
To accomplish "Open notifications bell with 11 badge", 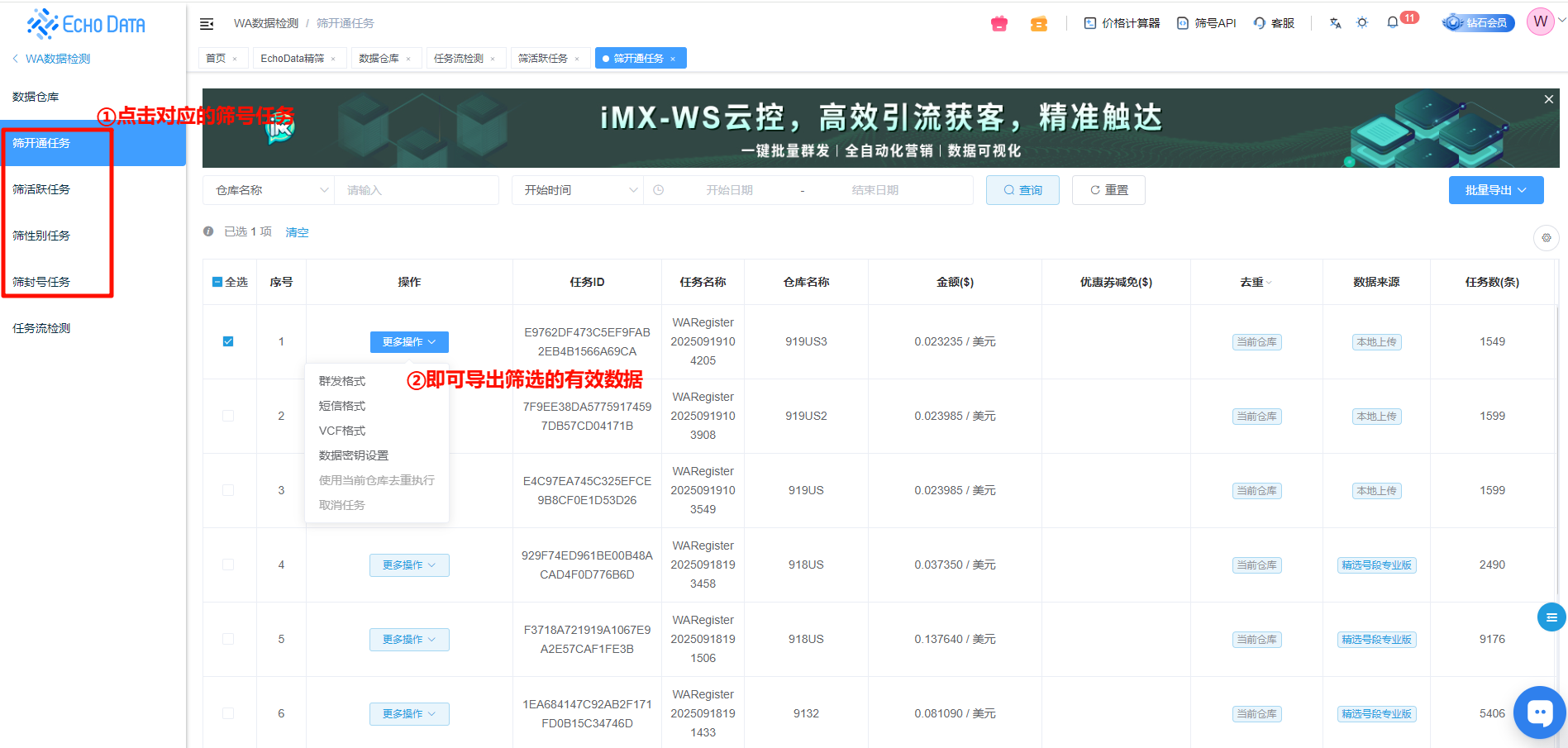I will click(x=1393, y=22).
